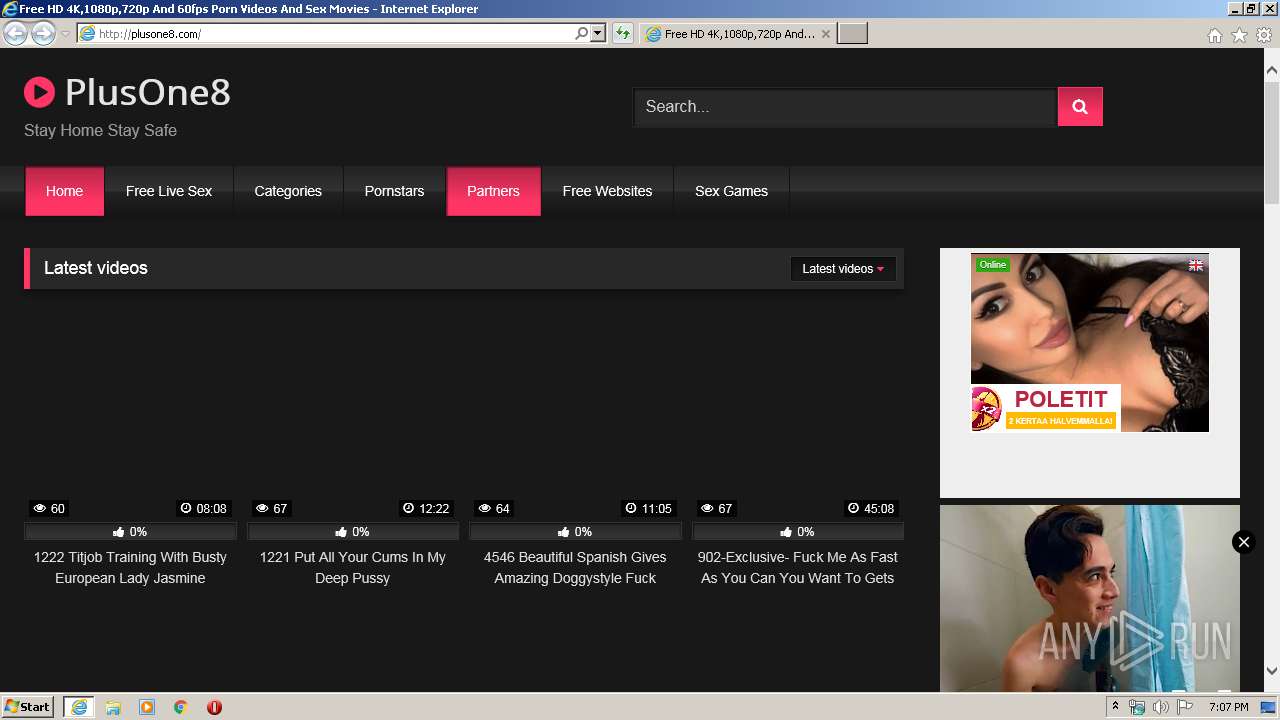Open the Free Websites menu item

[607, 191]
